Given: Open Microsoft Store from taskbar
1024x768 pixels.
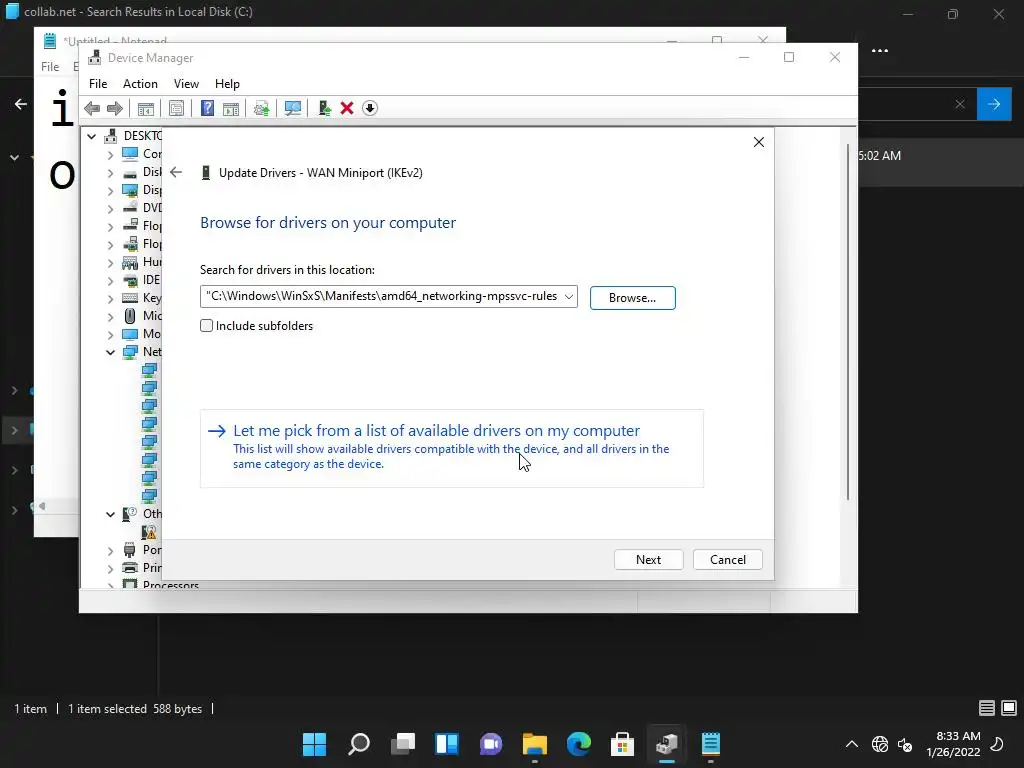Looking at the screenshot, I should pos(622,744).
